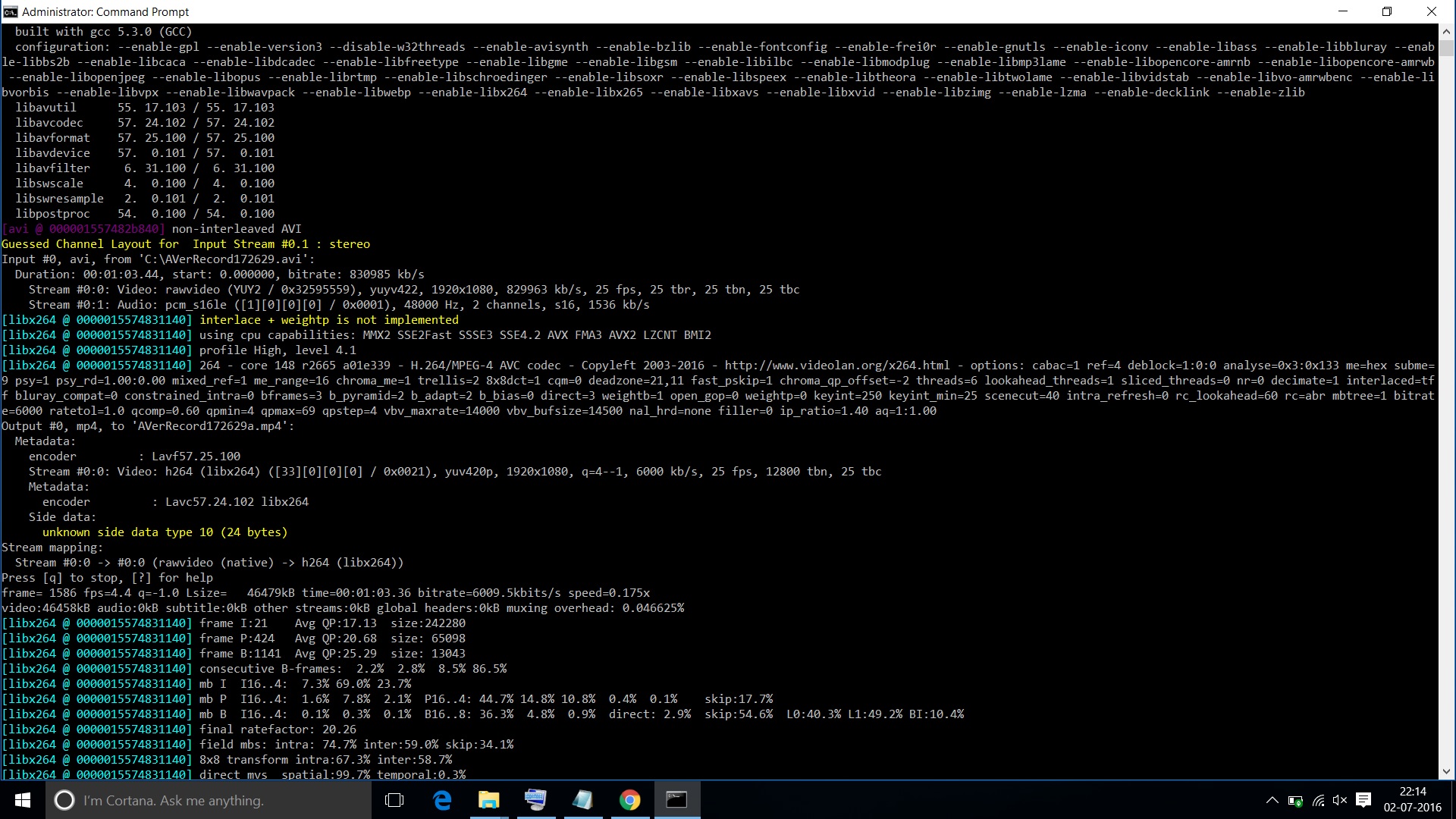This screenshot has width=1456, height=819.
Task: Open the clock and date flyout
Action: pos(1412,800)
